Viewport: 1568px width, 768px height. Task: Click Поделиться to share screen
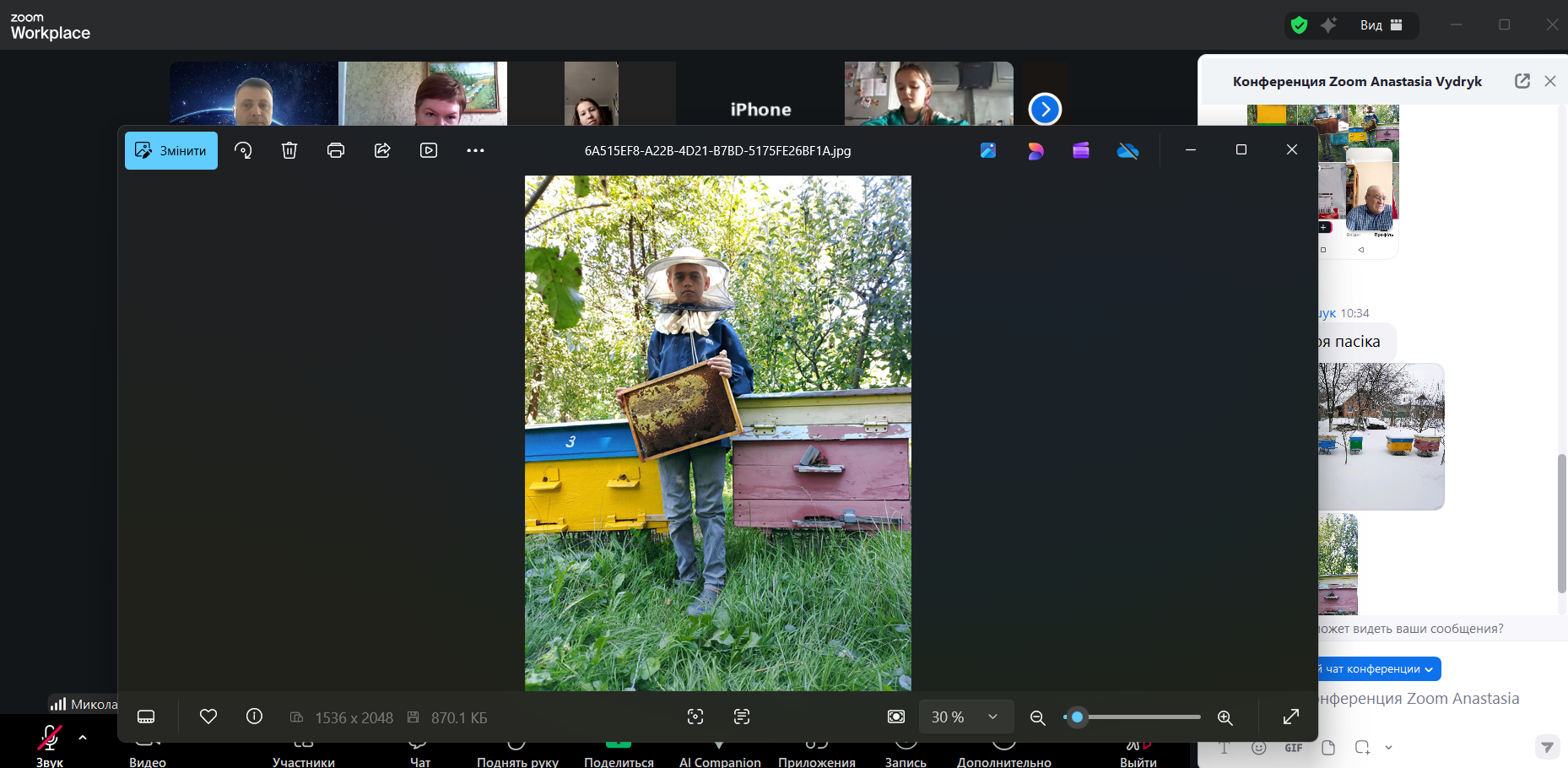coord(619,753)
